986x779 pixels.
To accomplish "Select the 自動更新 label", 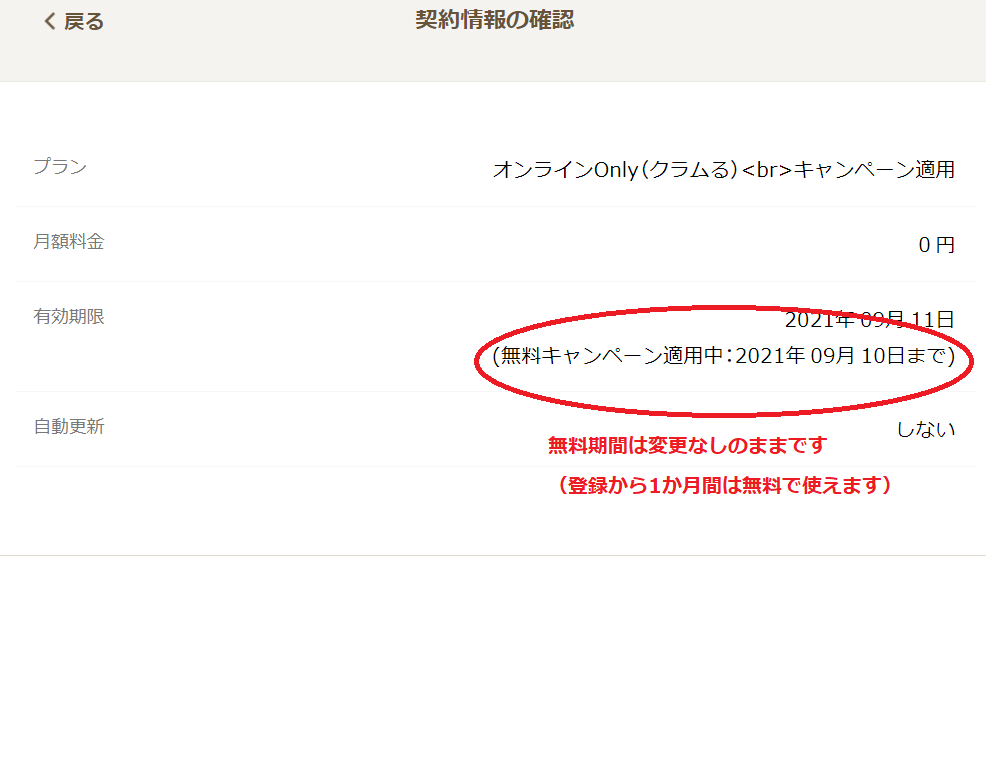I will pyautogui.click(x=69, y=426).
